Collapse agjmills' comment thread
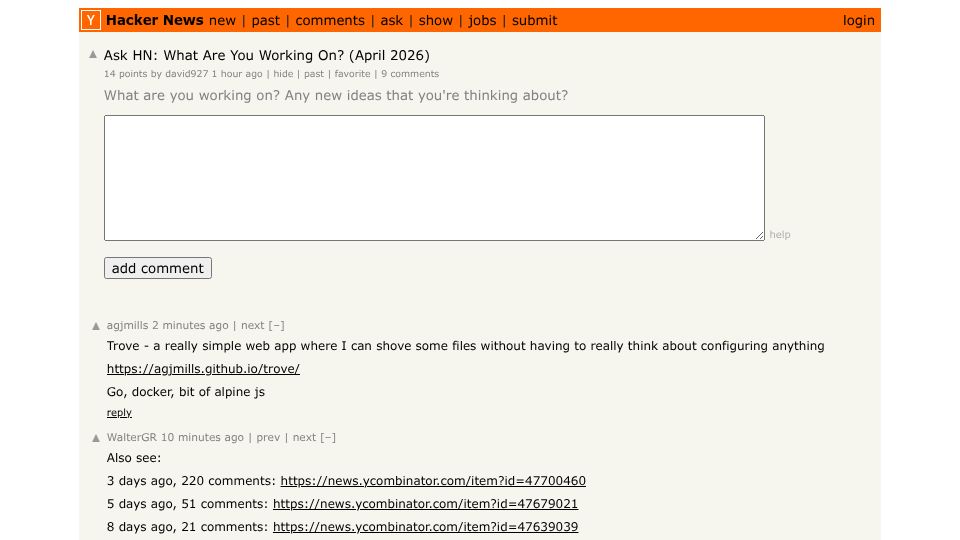 [277, 326]
